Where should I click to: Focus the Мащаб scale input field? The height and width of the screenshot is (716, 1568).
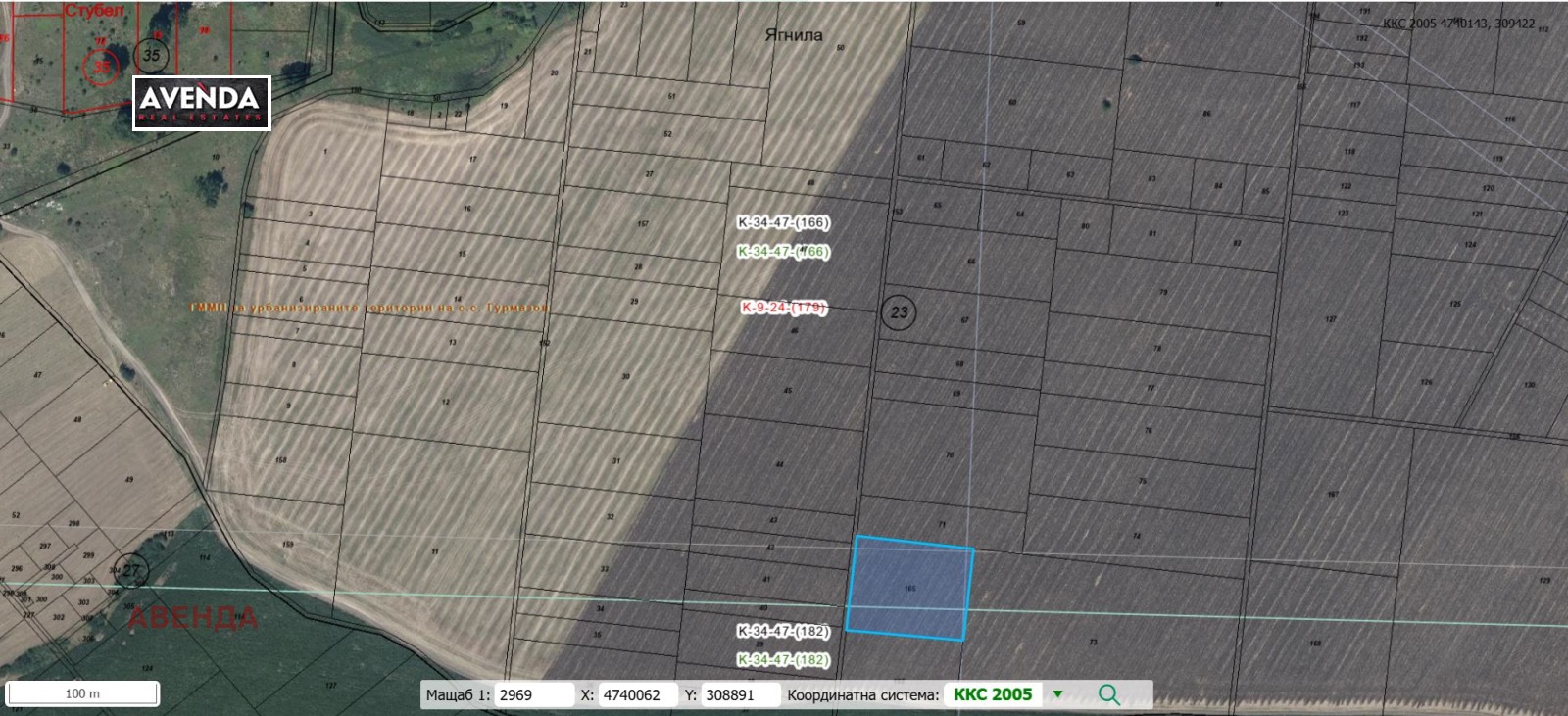534,694
